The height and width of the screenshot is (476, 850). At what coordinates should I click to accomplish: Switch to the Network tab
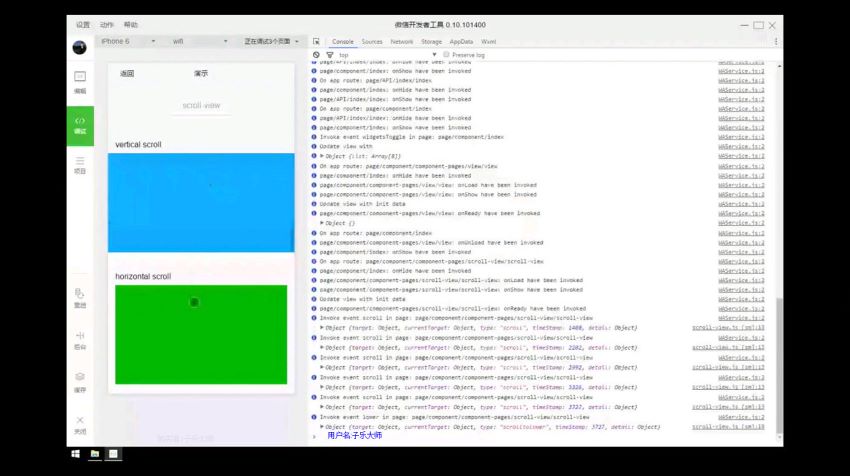pyautogui.click(x=402, y=42)
